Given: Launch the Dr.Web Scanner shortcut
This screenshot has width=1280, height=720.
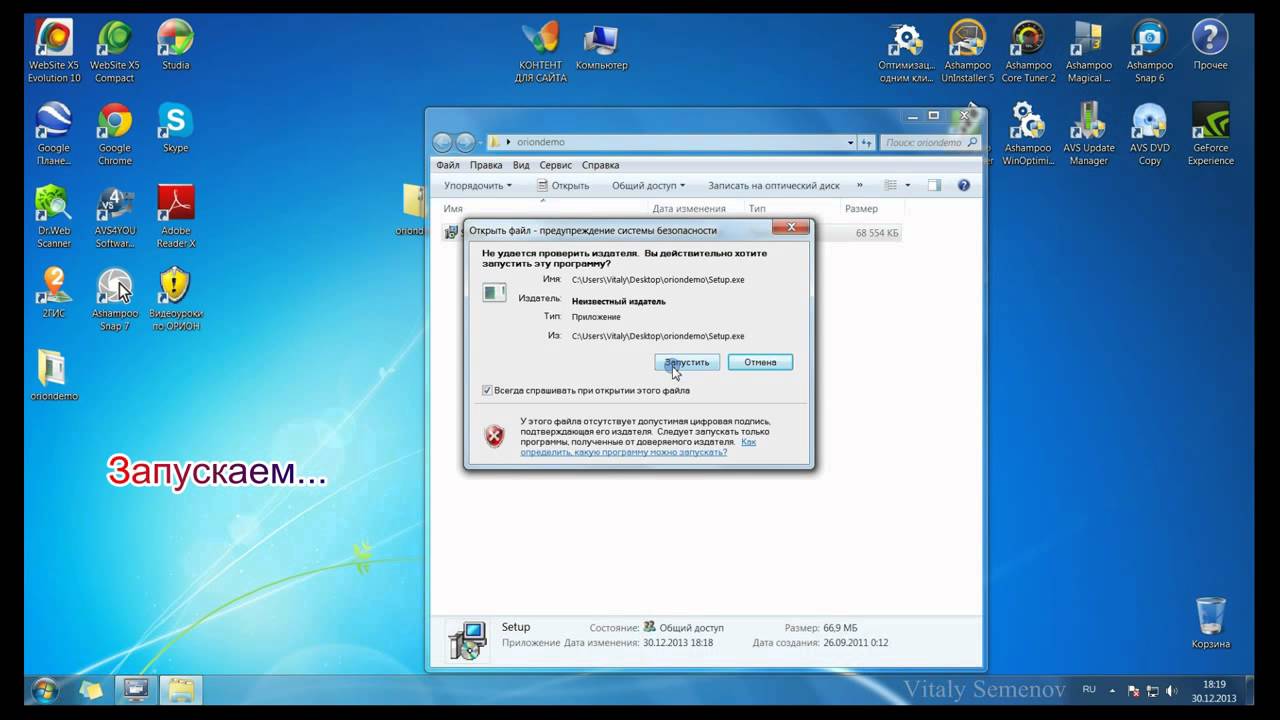Looking at the screenshot, I should pos(54,217).
